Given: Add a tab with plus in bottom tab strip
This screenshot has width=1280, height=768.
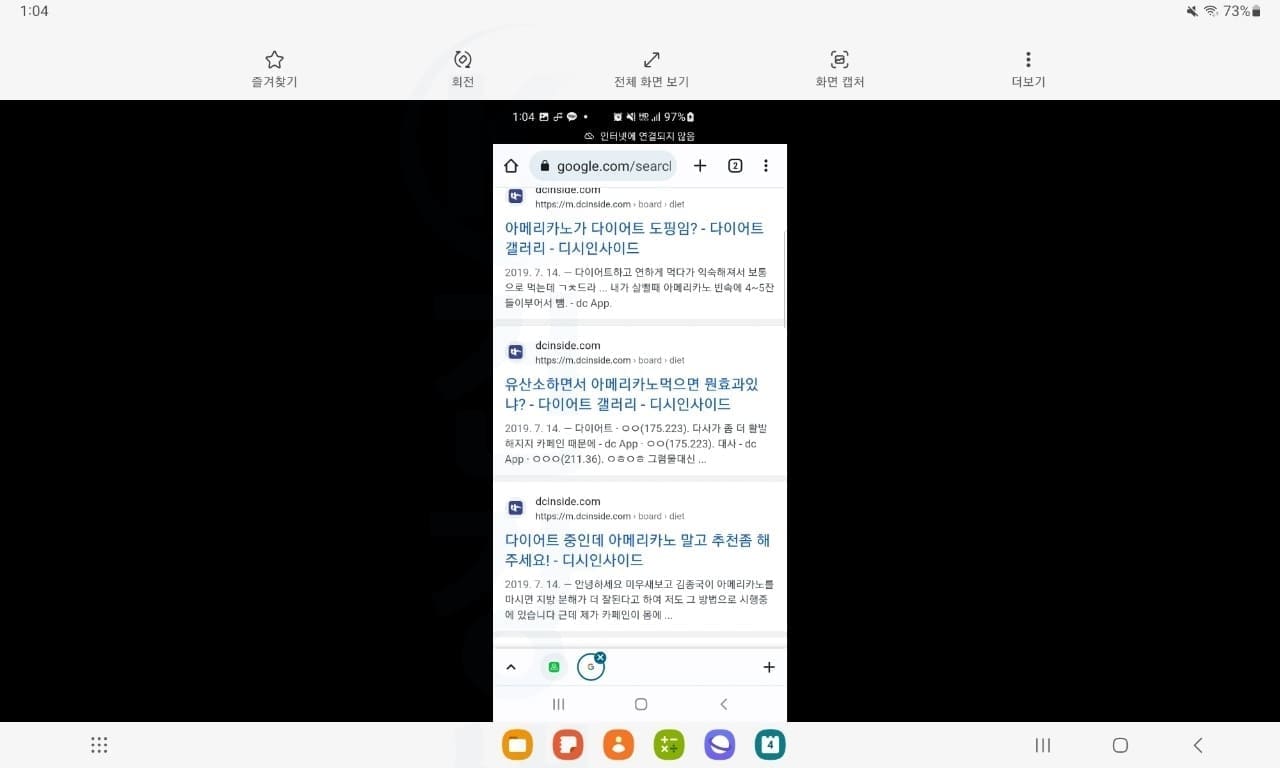Looking at the screenshot, I should (x=769, y=667).
